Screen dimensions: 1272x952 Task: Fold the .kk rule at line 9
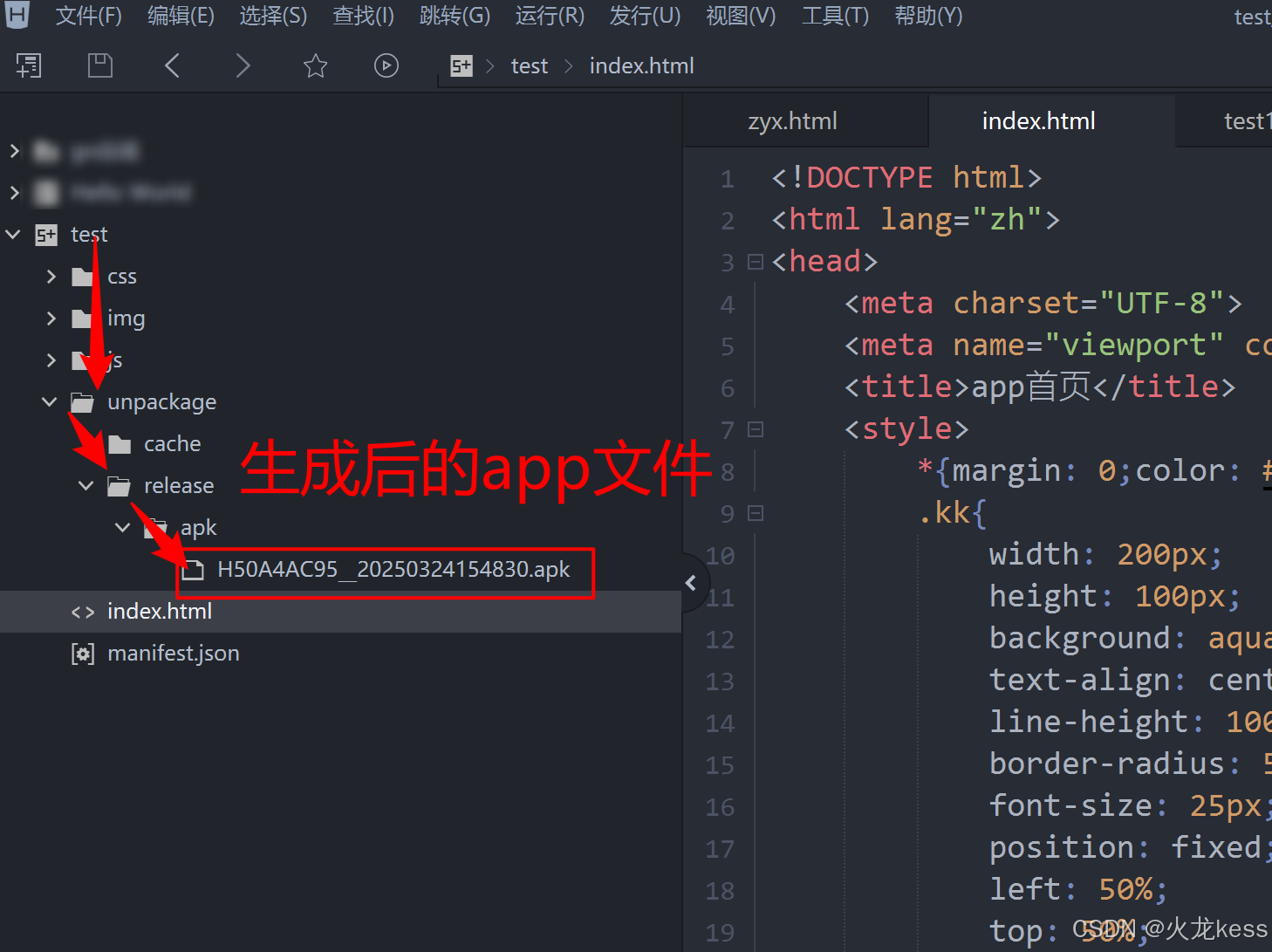[756, 513]
